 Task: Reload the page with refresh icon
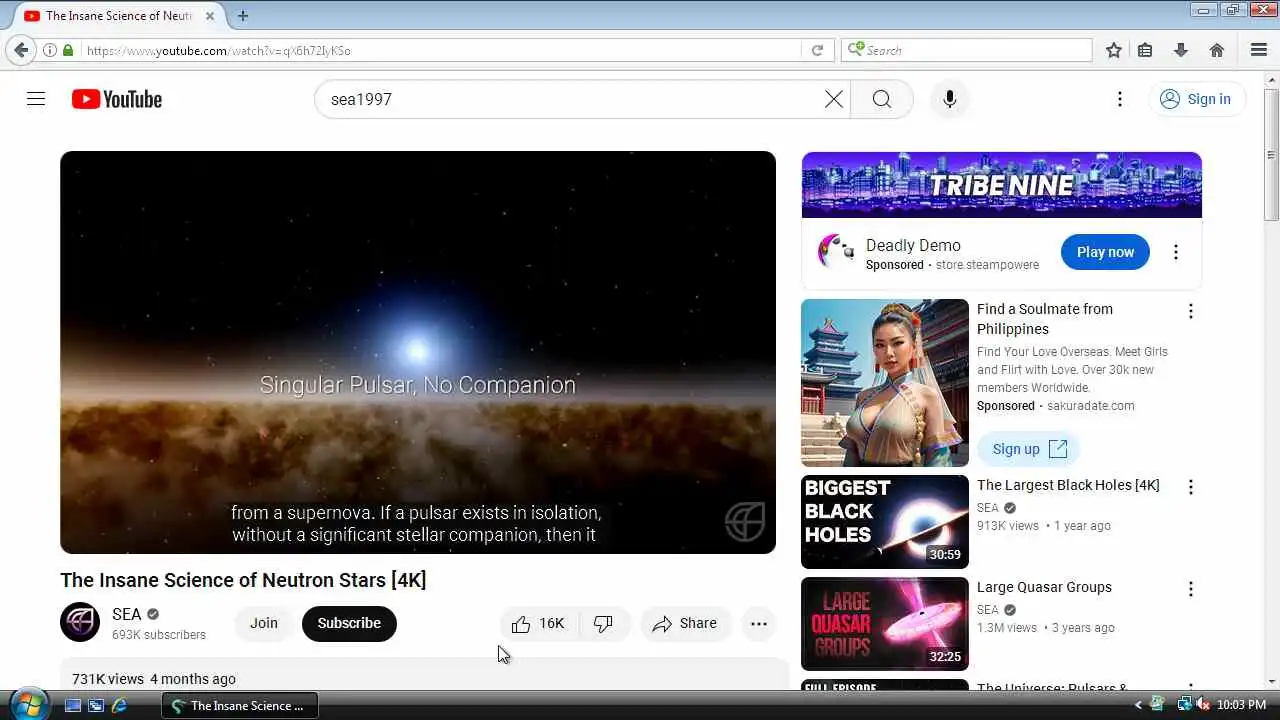(817, 50)
